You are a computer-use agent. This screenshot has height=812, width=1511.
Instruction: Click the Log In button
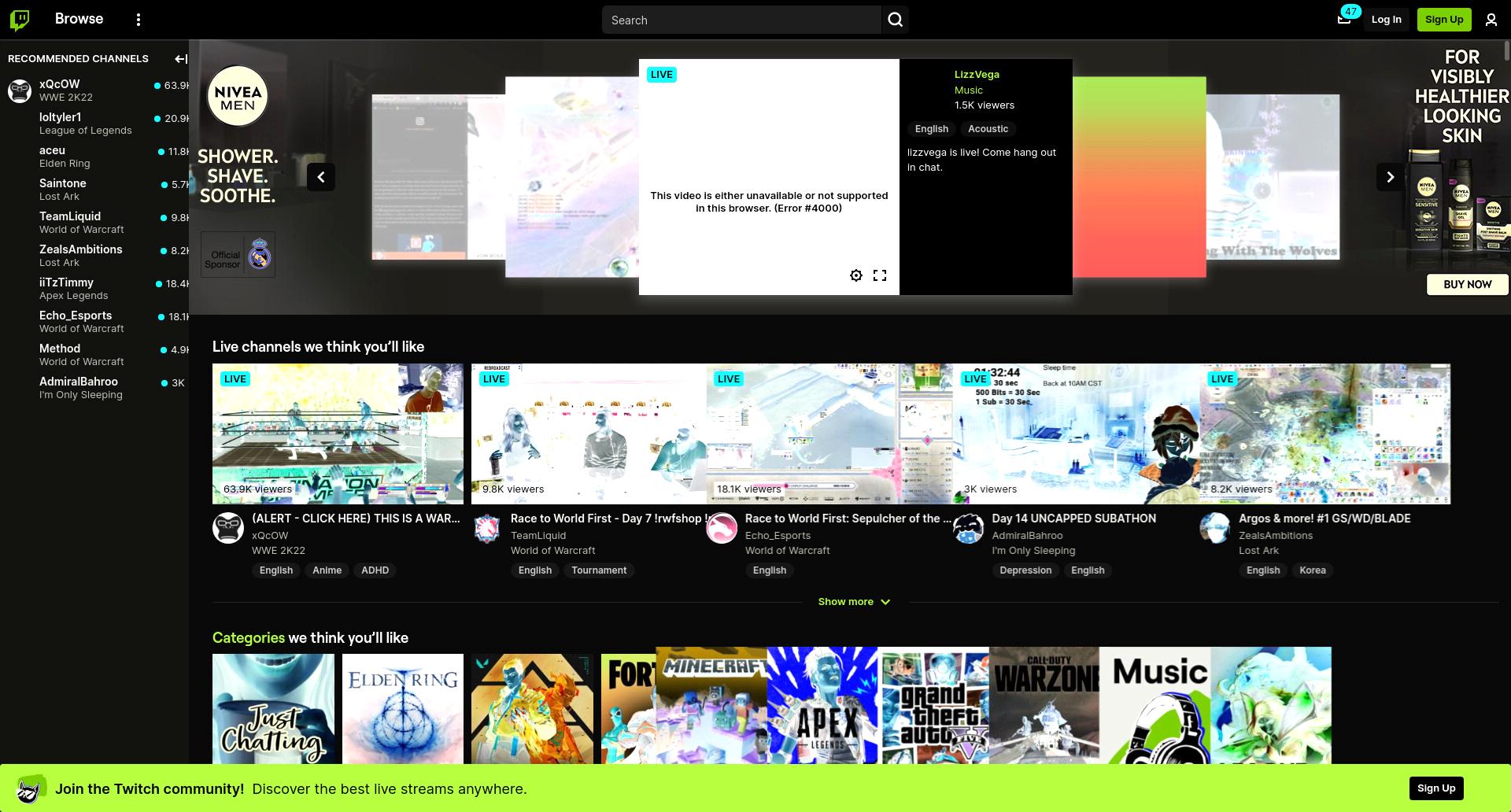click(1386, 20)
